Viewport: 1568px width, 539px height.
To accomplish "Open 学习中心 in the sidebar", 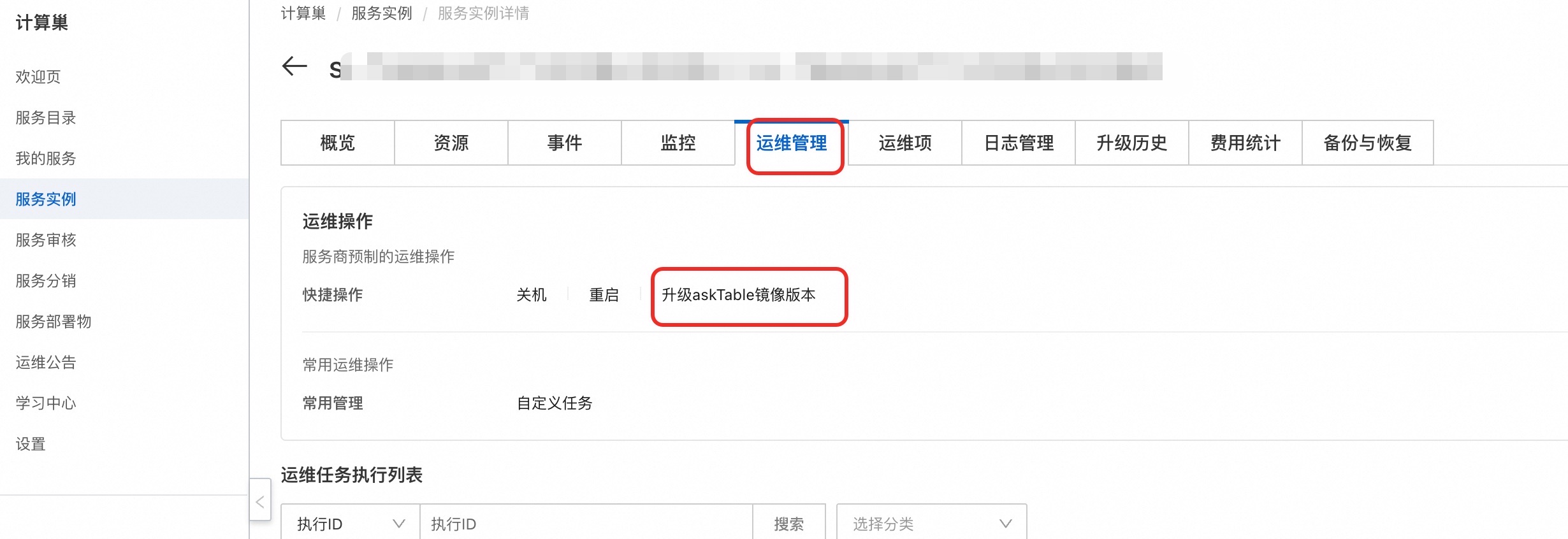I will (x=46, y=403).
